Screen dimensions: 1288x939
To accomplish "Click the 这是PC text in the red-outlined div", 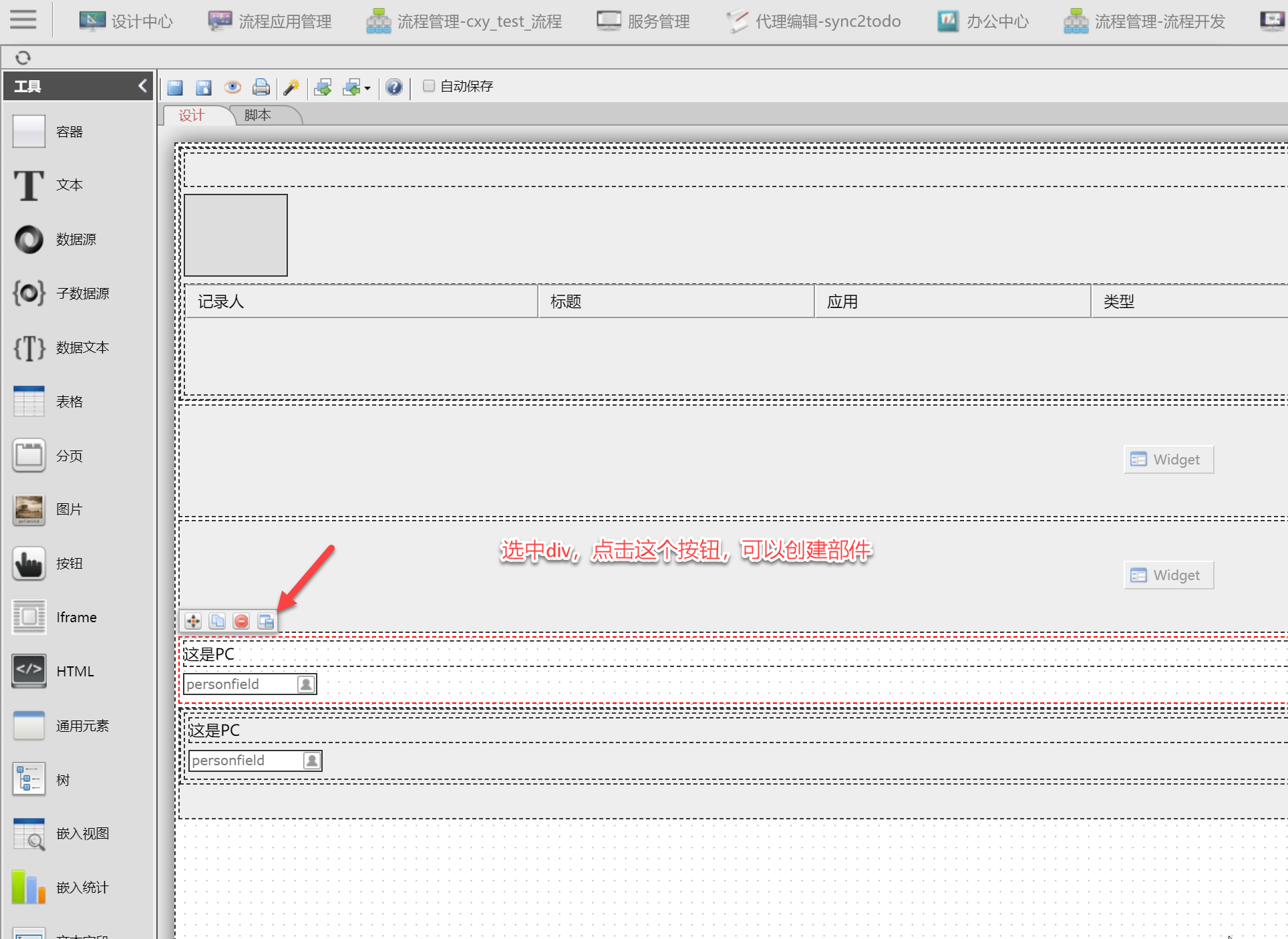I will click(209, 654).
